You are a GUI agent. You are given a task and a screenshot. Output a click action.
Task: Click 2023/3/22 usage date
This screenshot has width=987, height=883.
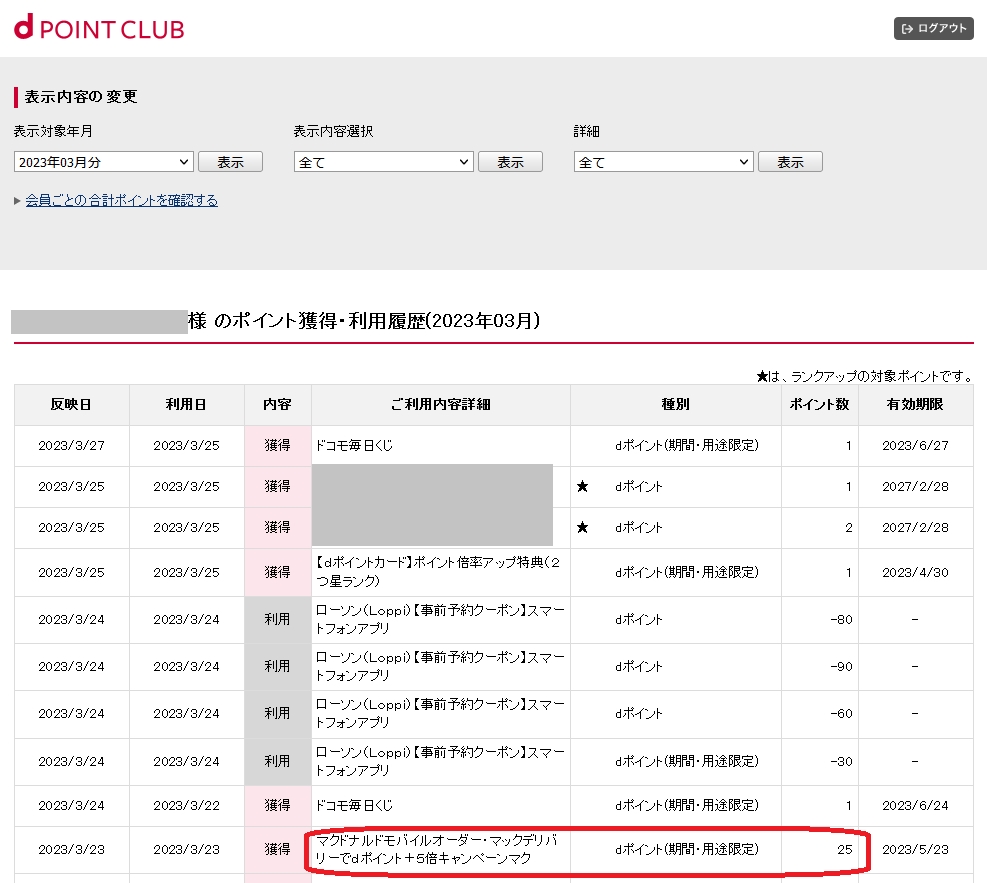[x=186, y=806]
